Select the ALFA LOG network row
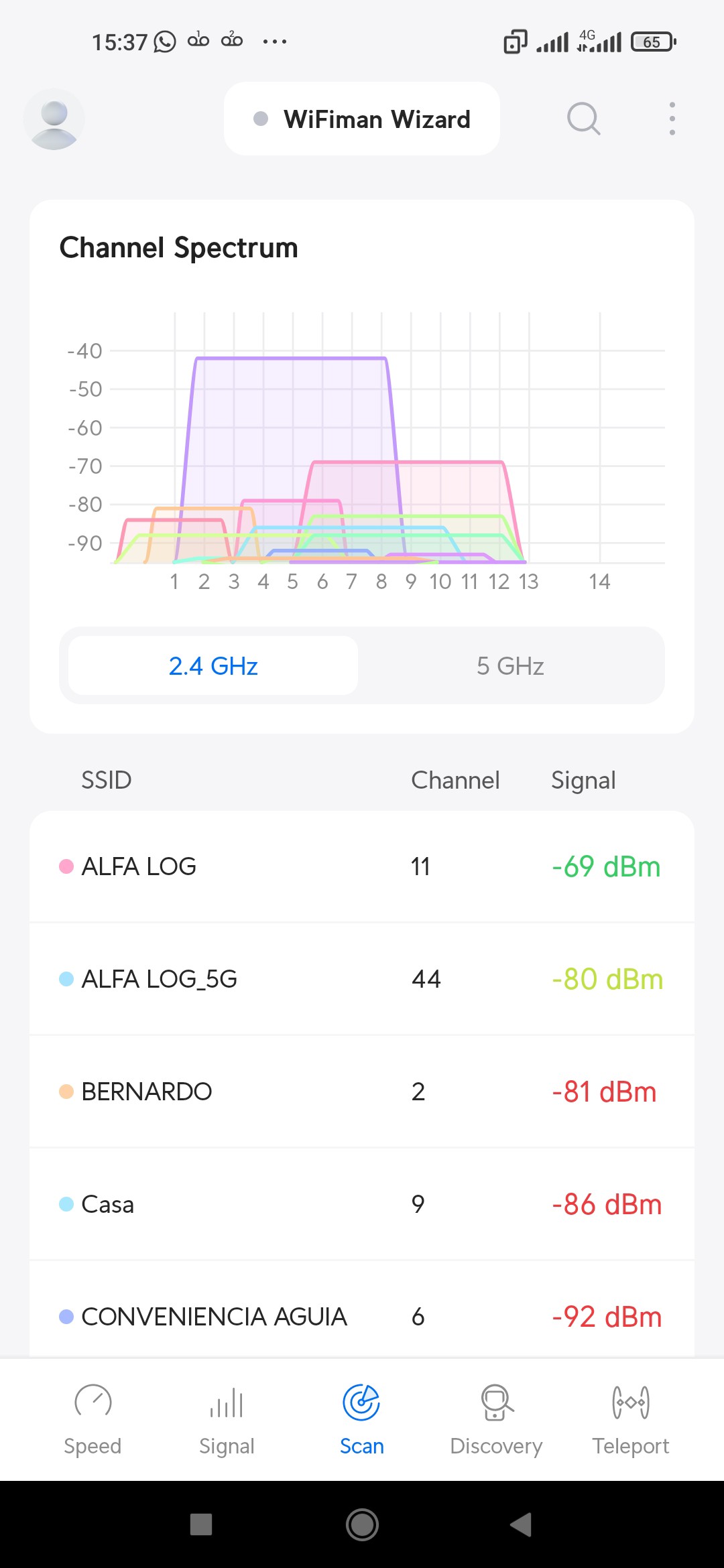 362,866
